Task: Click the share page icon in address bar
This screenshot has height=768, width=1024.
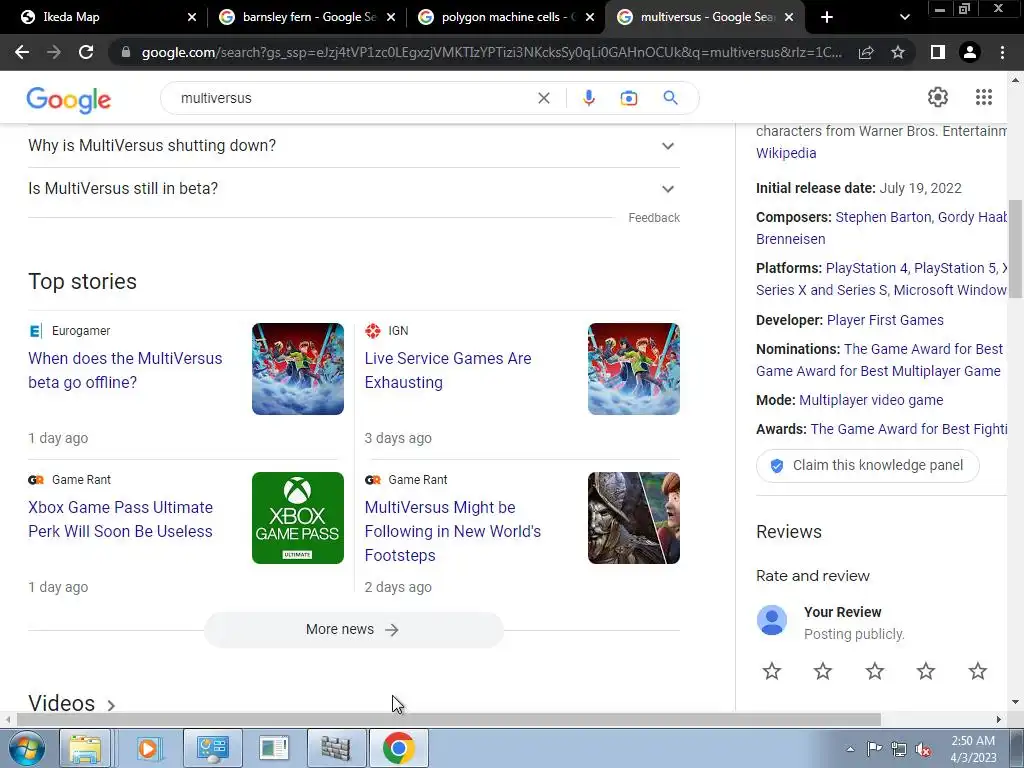Action: (x=866, y=52)
